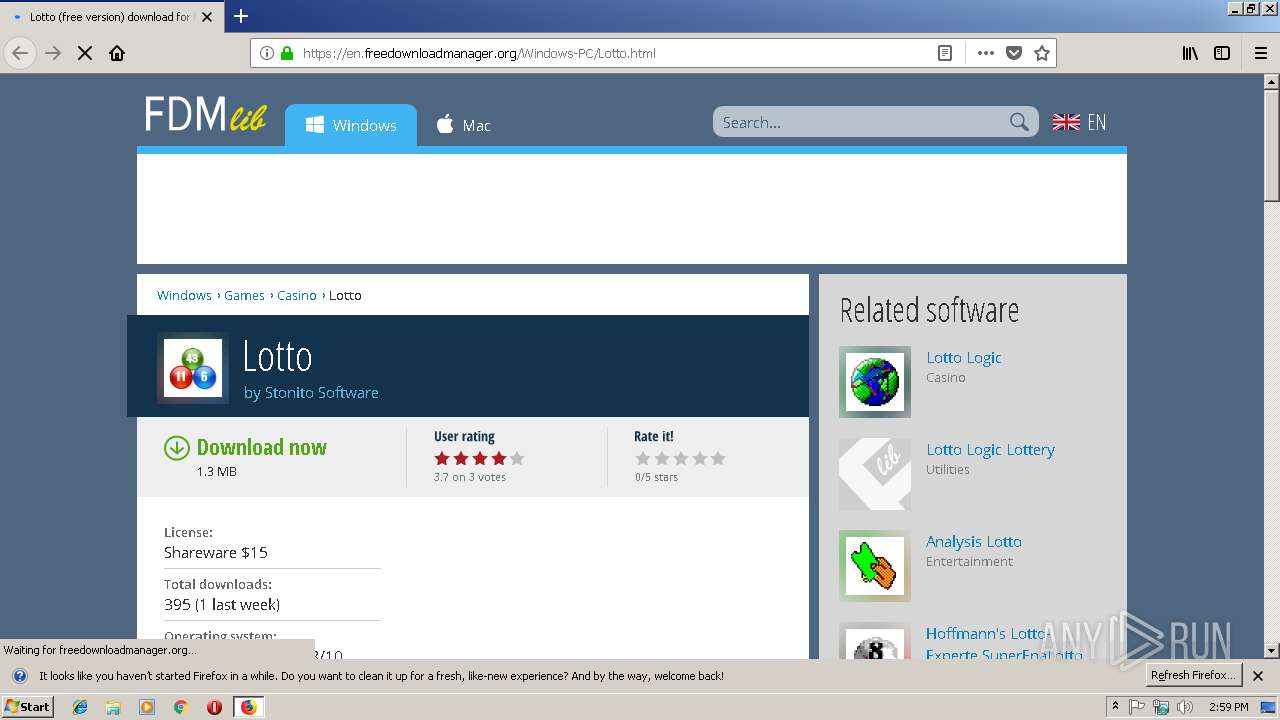
Task: Open the Firefox Library icon
Action: [x=1190, y=53]
